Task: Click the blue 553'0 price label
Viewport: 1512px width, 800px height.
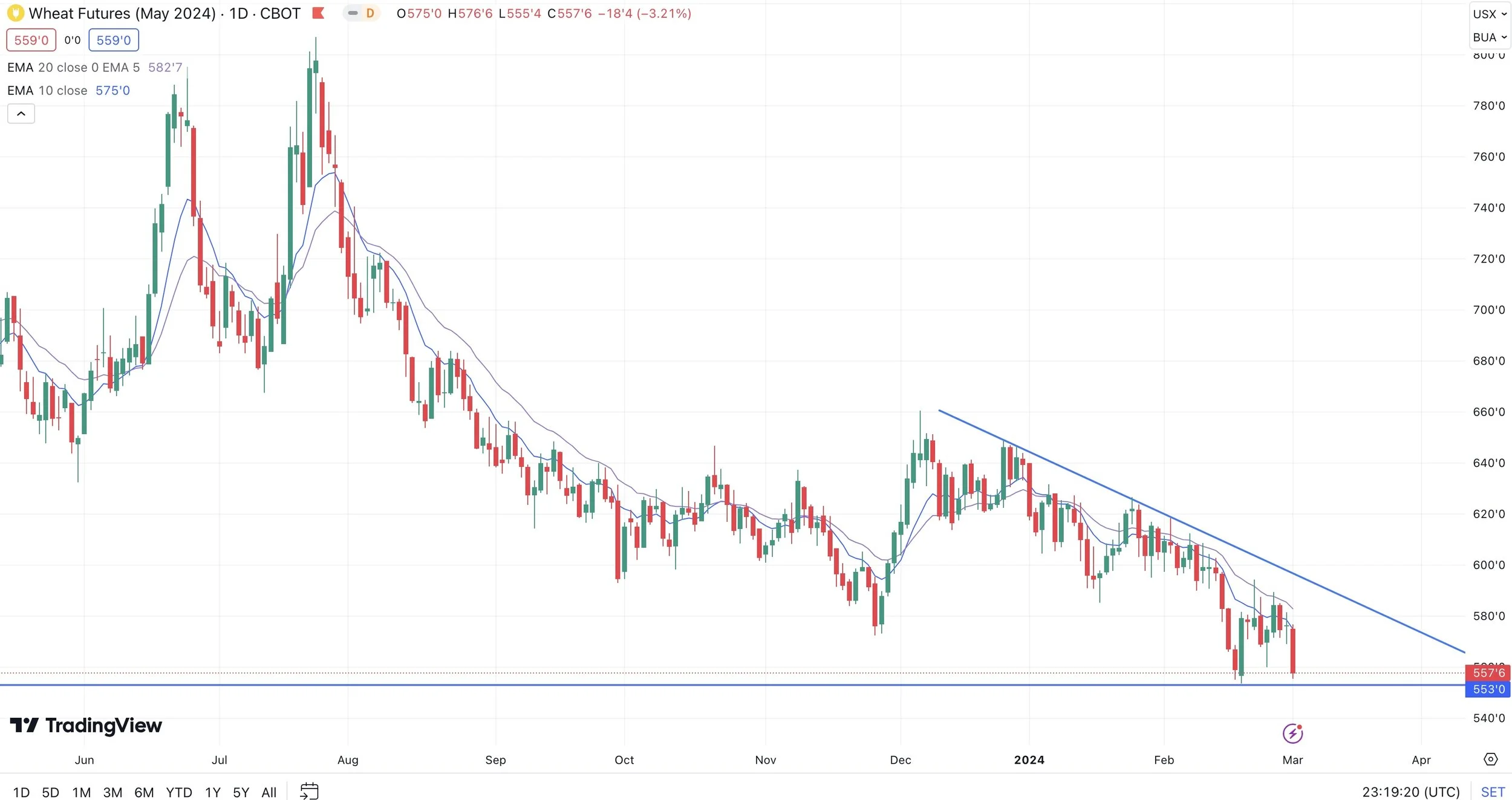Action: [x=1488, y=689]
